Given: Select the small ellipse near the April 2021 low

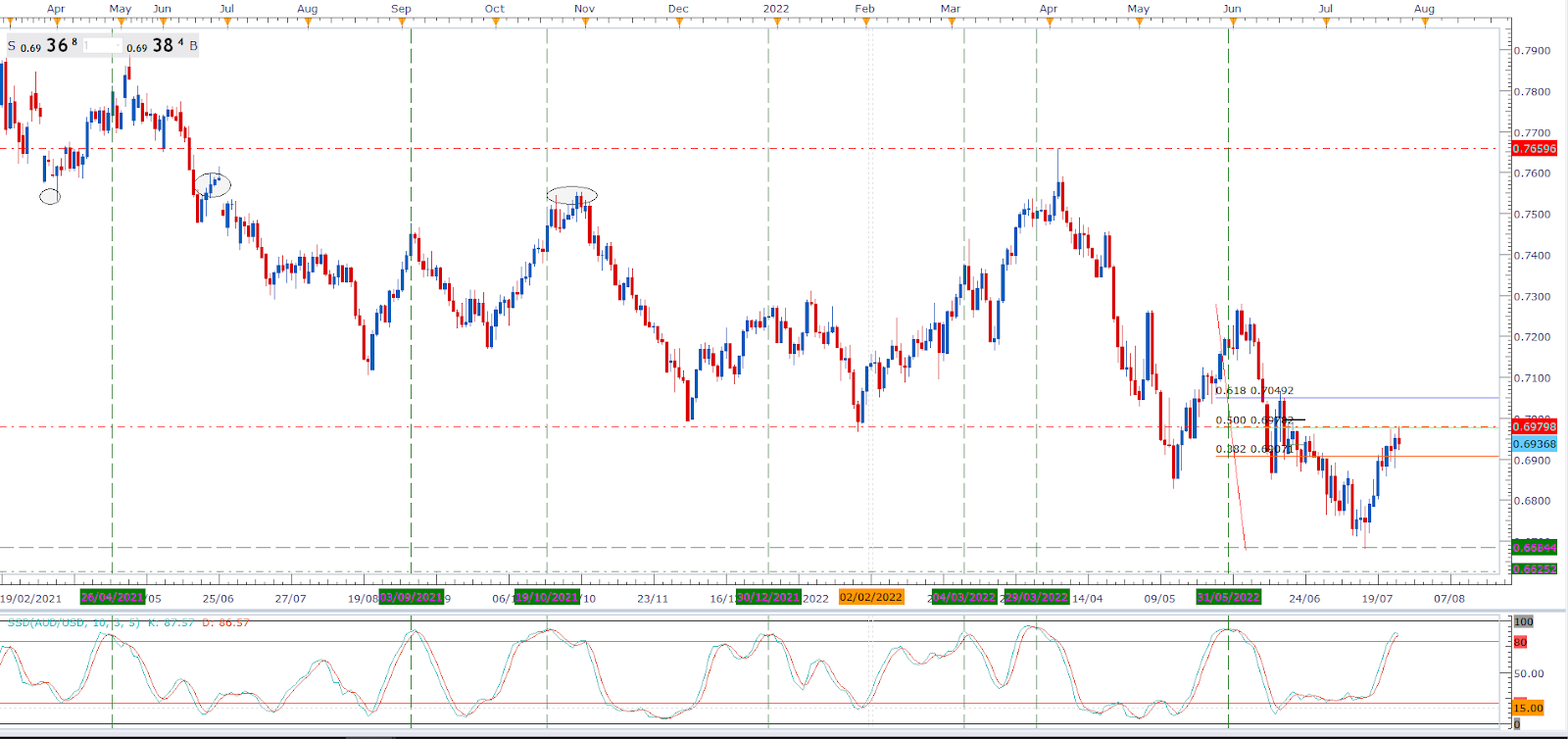Looking at the screenshot, I should click(50, 197).
